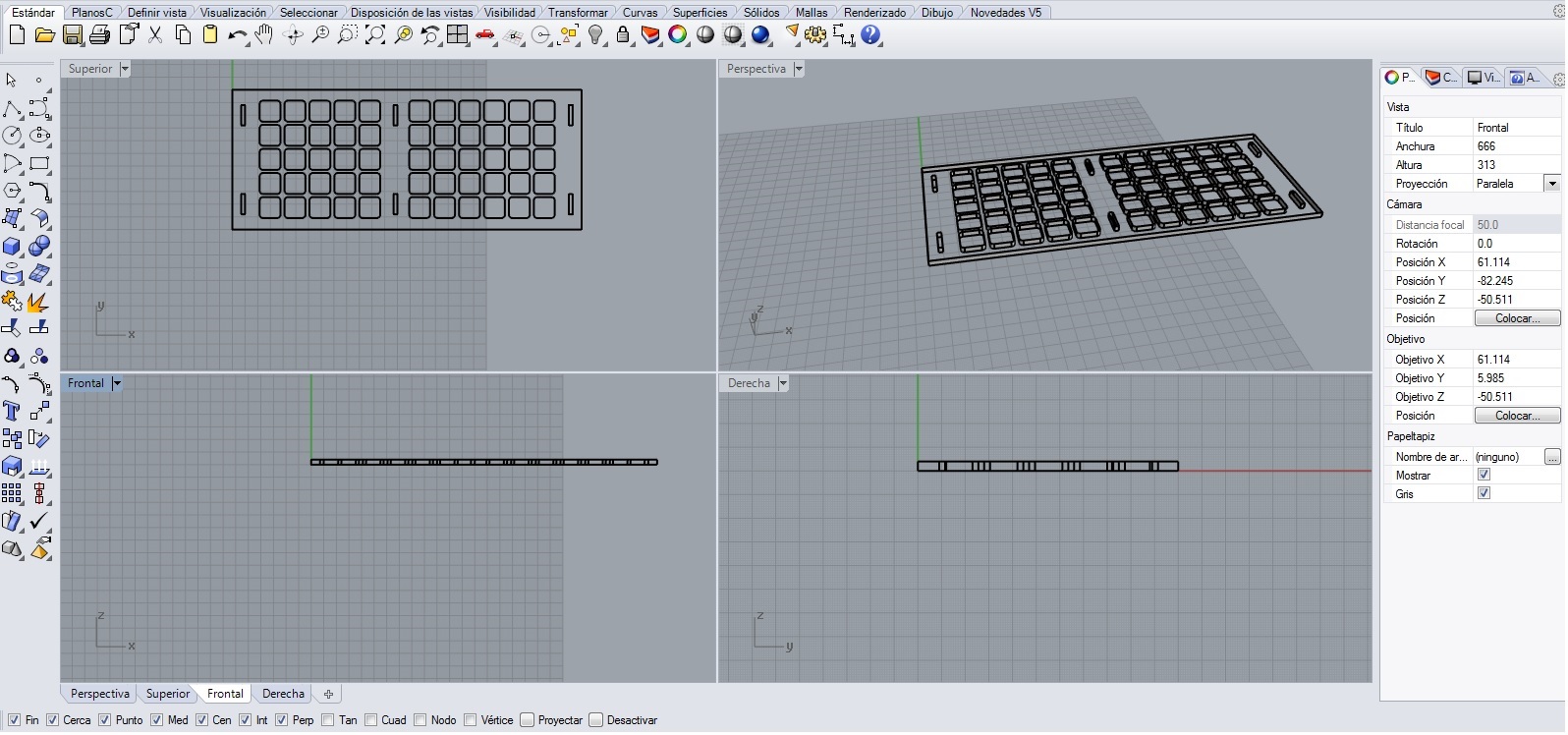Click the Explode tool icon
The height and width of the screenshot is (735, 1568).
[x=38, y=302]
